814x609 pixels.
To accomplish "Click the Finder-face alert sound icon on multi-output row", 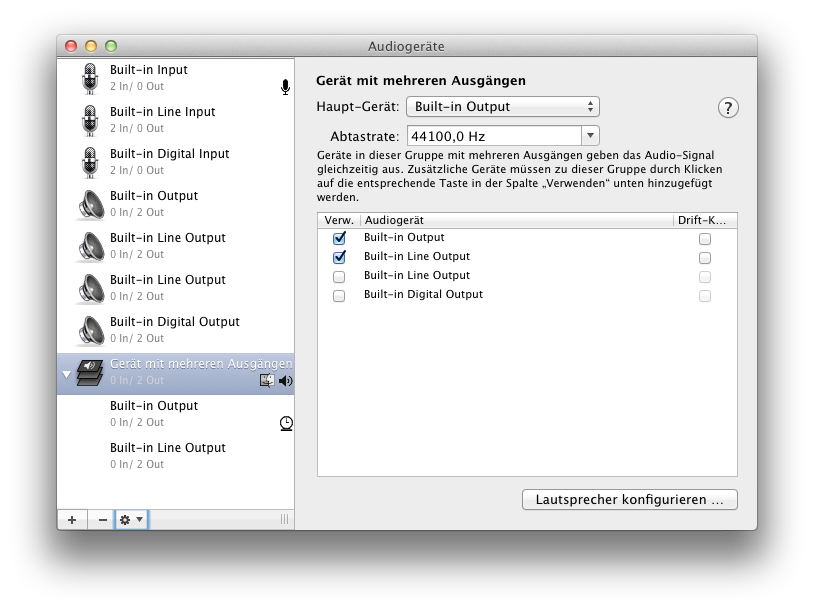I will click(x=267, y=381).
